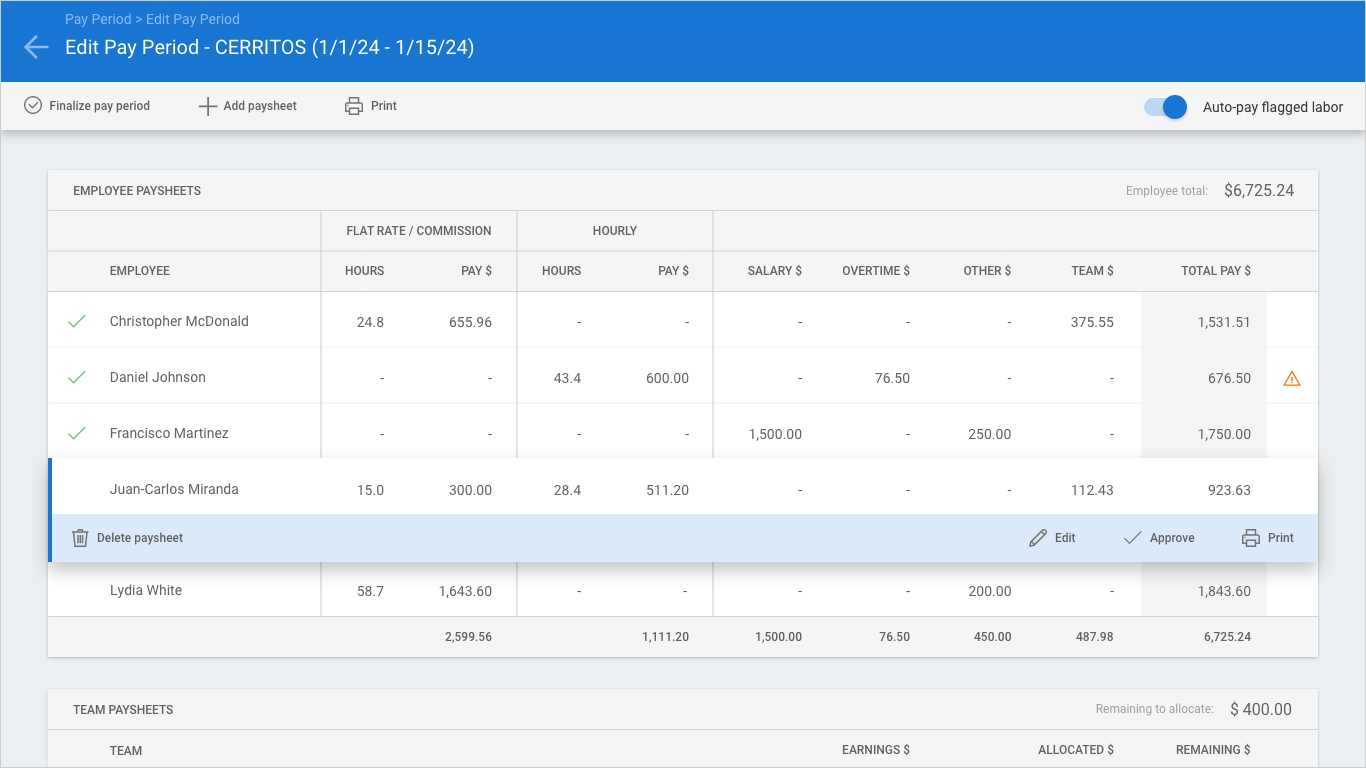
Task: Click the green checkmark beside Christopher McDonald
Action: 77,322
